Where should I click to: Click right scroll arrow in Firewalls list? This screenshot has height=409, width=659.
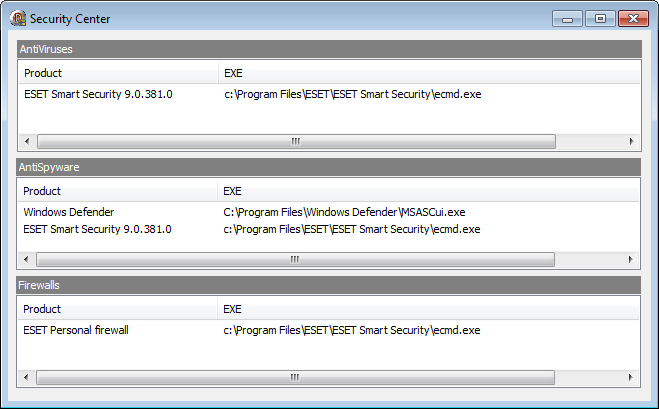coord(631,377)
